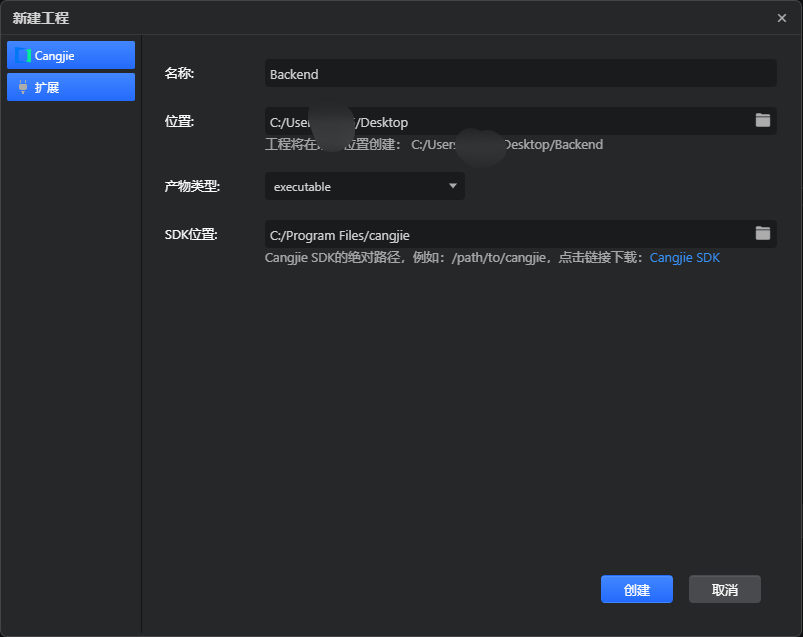Viewport: 803px width, 637px height.
Task: Open the Cangjie SDK download link
Action: [x=684, y=257]
